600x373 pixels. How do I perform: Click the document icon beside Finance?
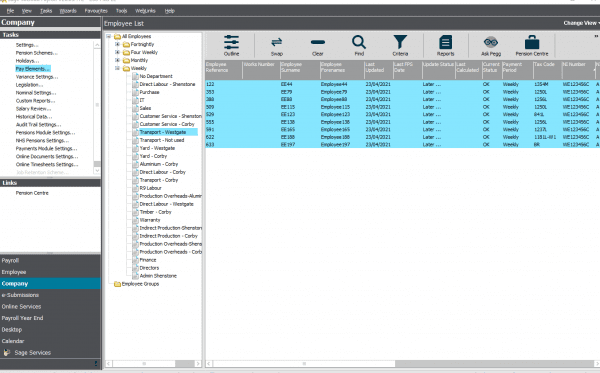[x=135, y=260]
